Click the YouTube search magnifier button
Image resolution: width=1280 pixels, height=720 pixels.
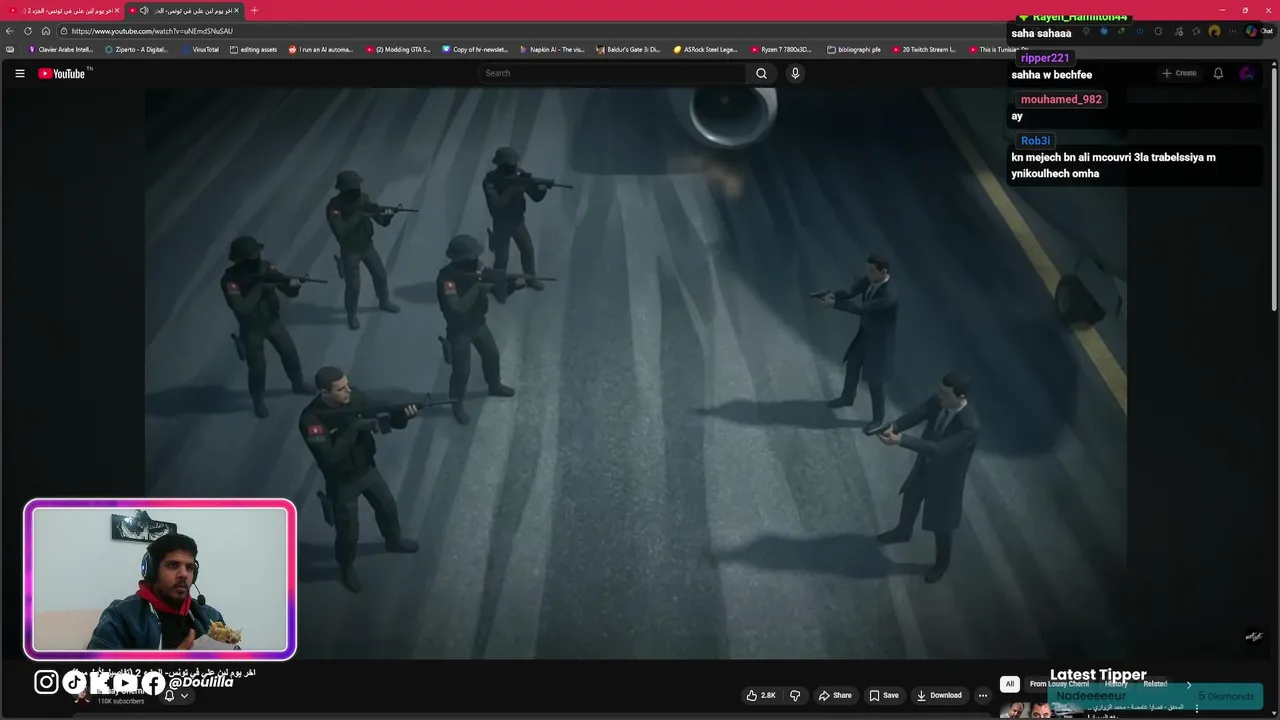[x=761, y=73]
